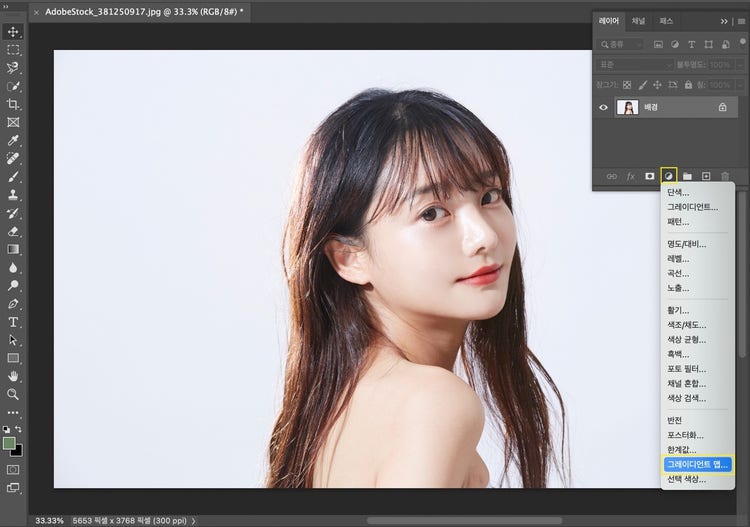
Task: Select the Quick Selection tool
Action: pyautogui.click(x=13, y=86)
